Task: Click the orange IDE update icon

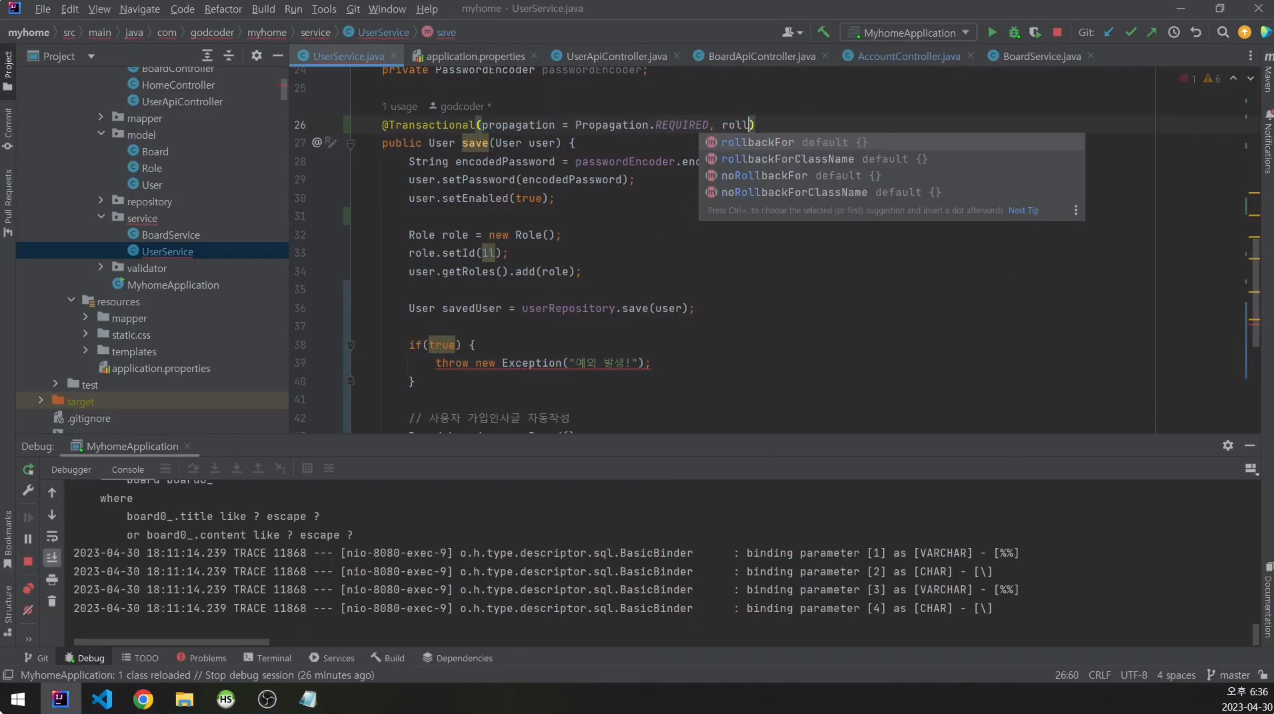Action: [x=1245, y=32]
